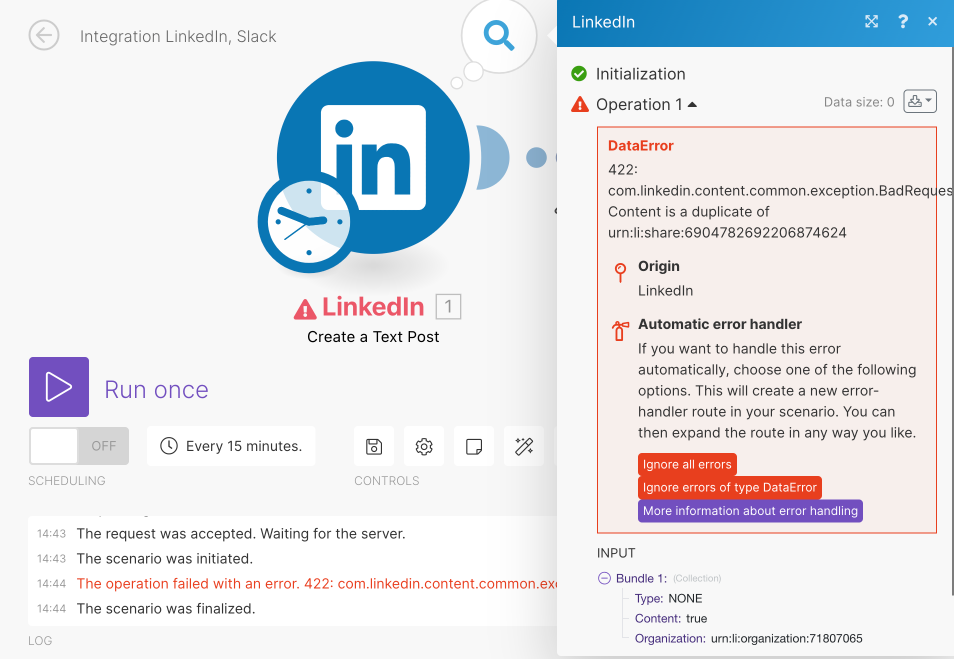Go back using the arrow icon
This screenshot has height=659, width=954.
pyautogui.click(x=44, y=35)
